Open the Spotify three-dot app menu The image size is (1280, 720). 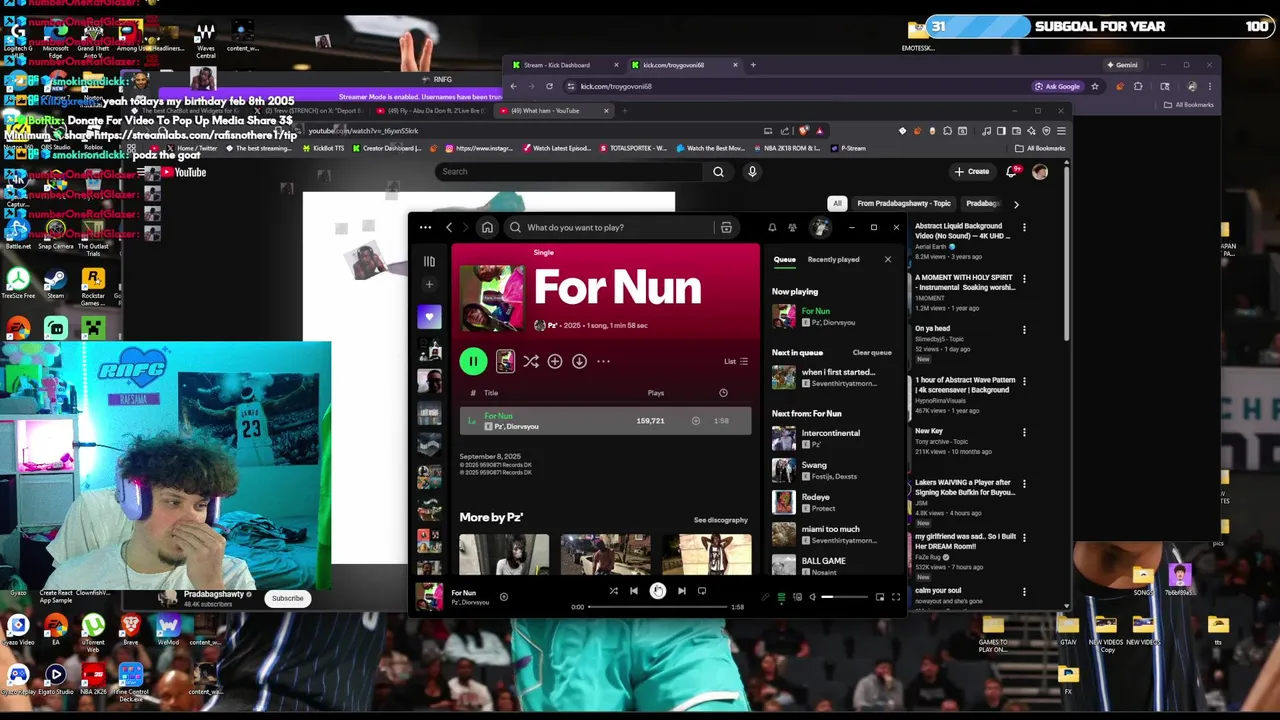click(425, 227)
